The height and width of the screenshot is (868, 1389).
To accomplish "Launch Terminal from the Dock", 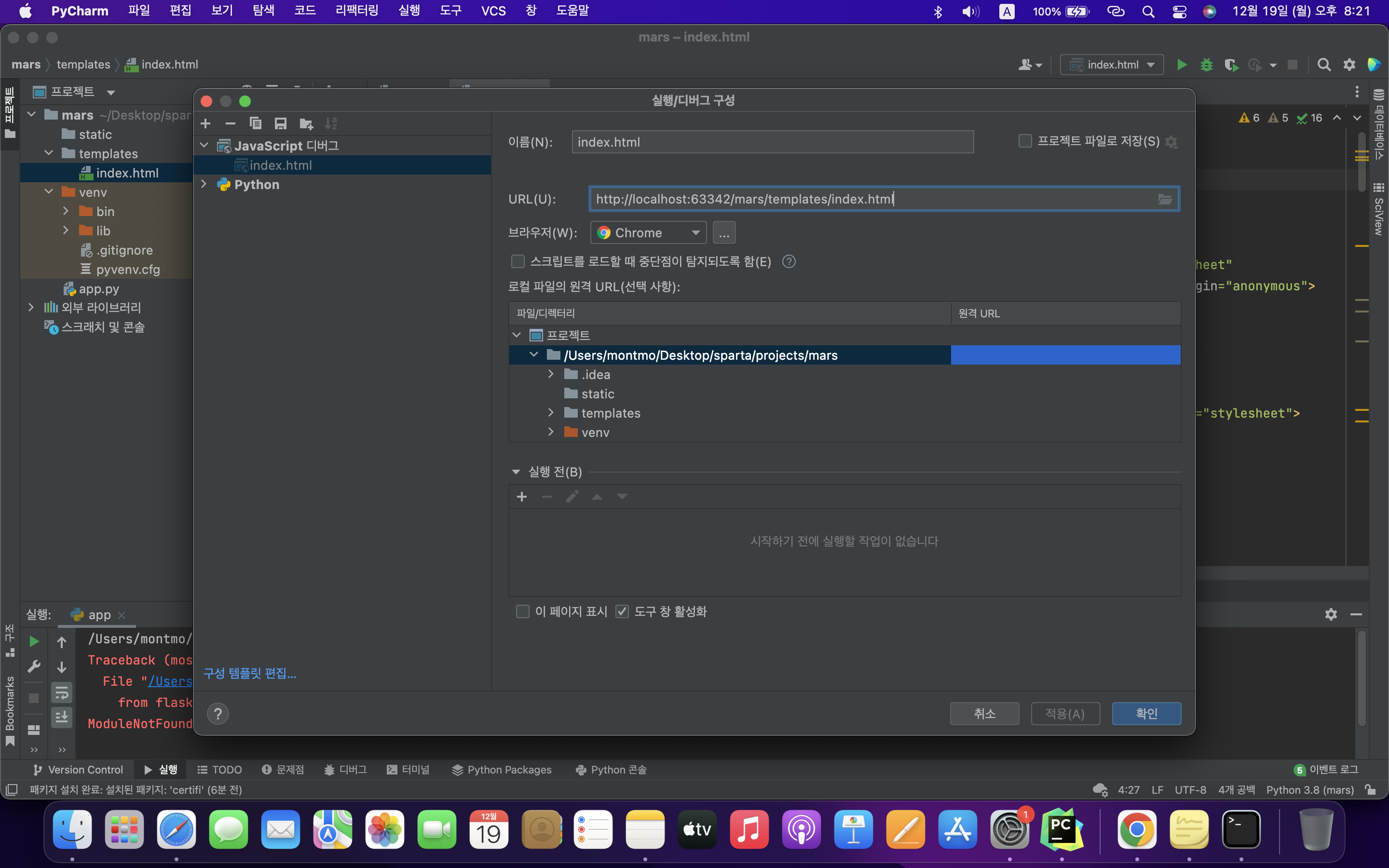I will [x=1241, y=829].
